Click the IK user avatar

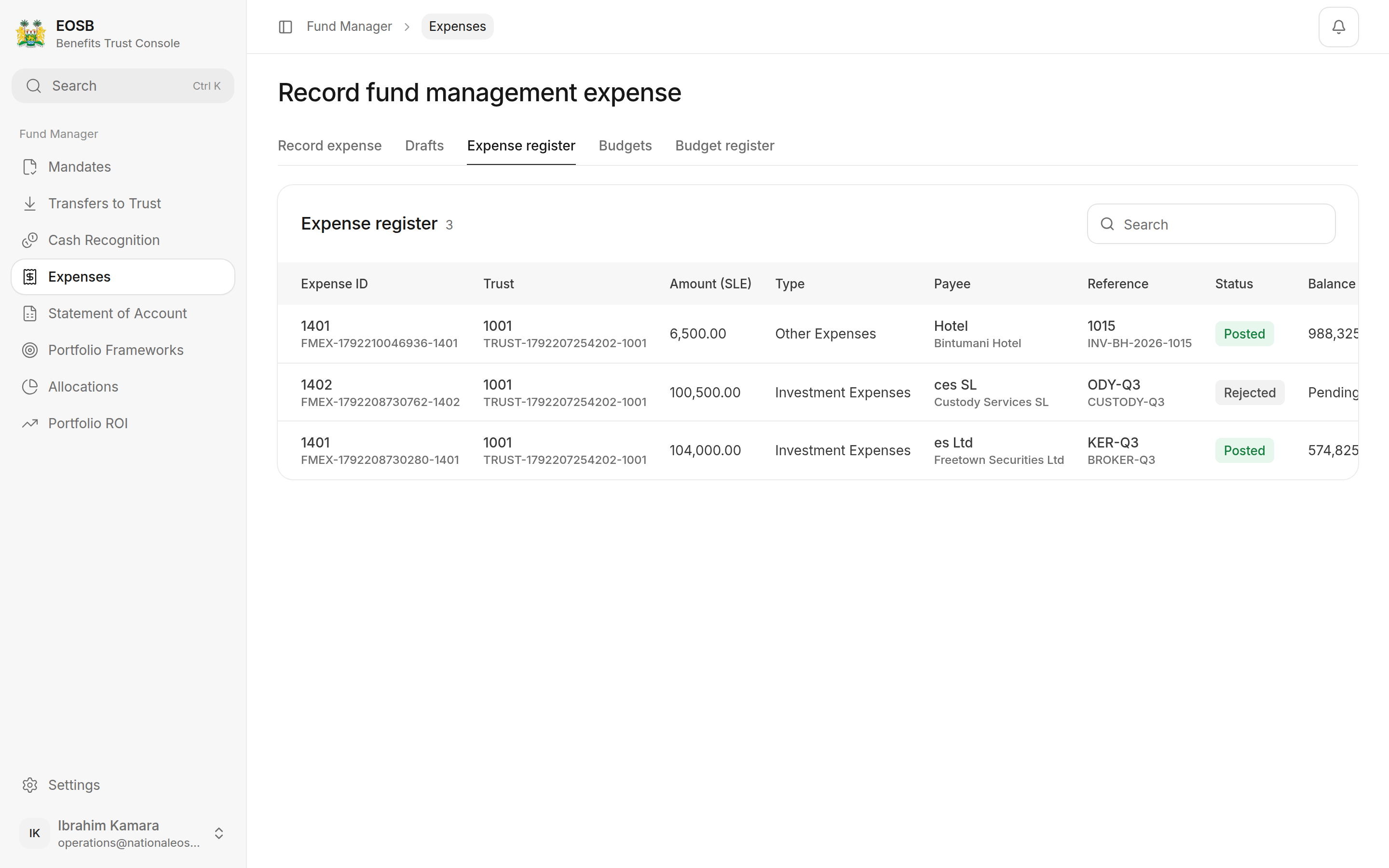point(34,833)
